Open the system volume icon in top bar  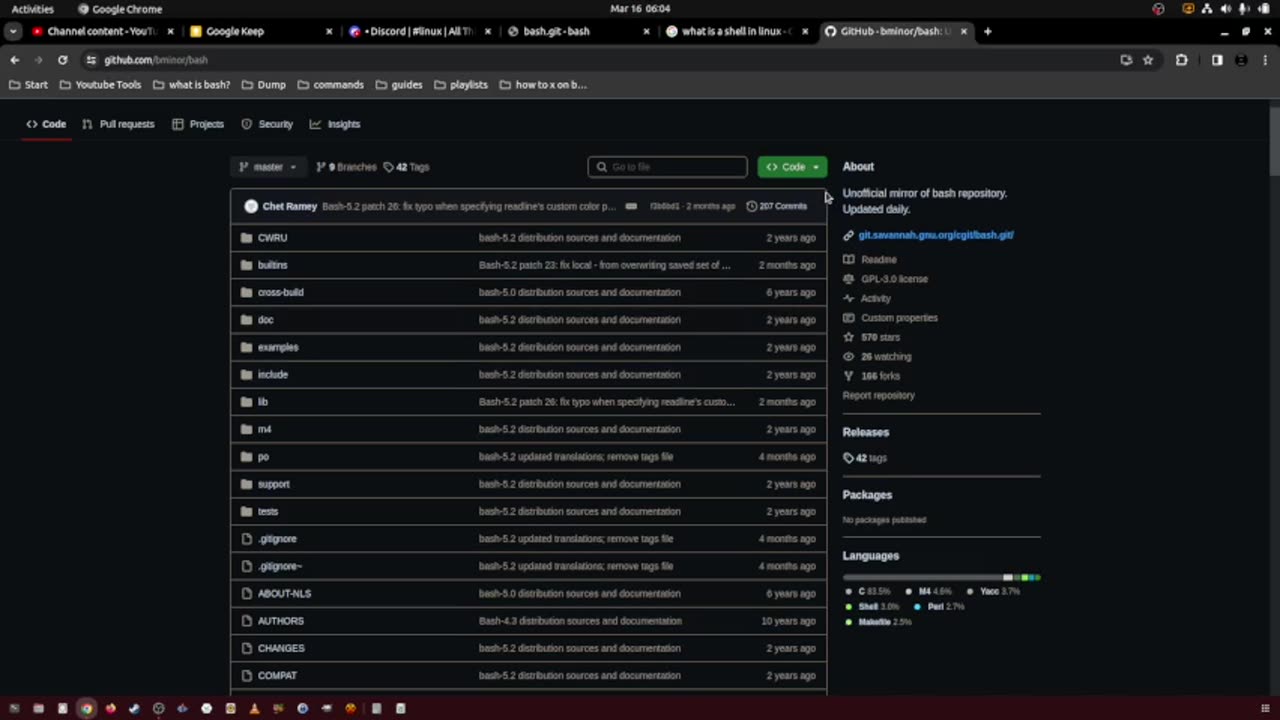(x=1226, y=9)
